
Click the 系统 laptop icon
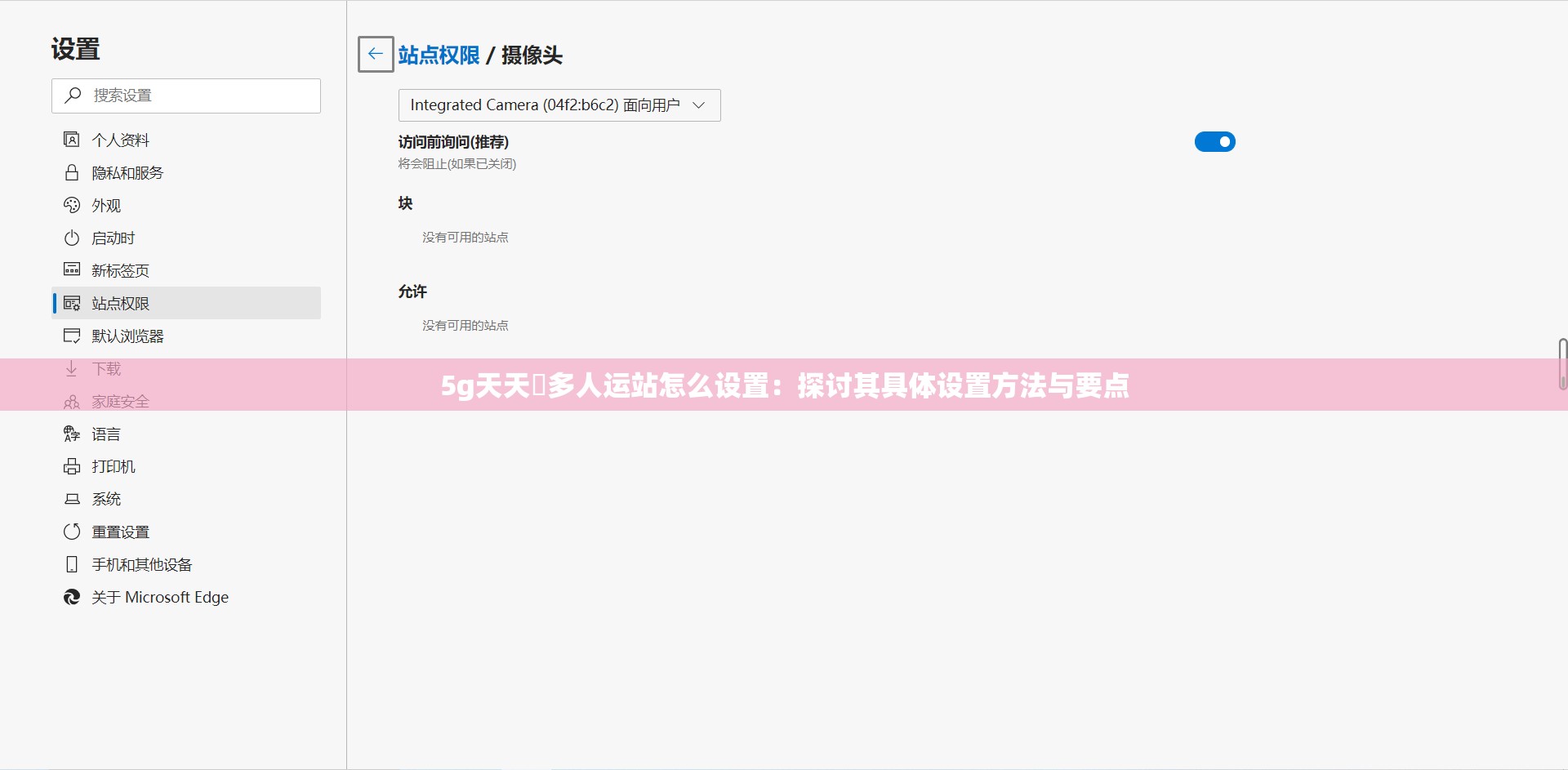pos(72,499)
